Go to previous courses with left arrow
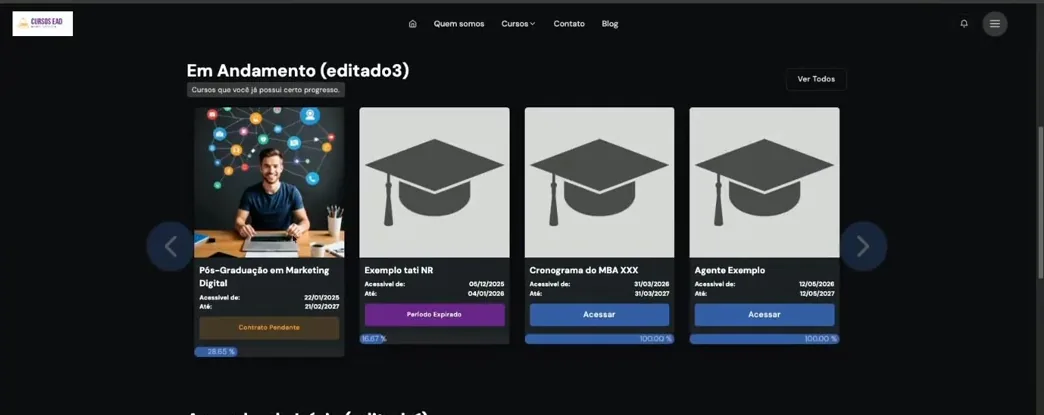1044x415 pixels. [x=170, y=246]
